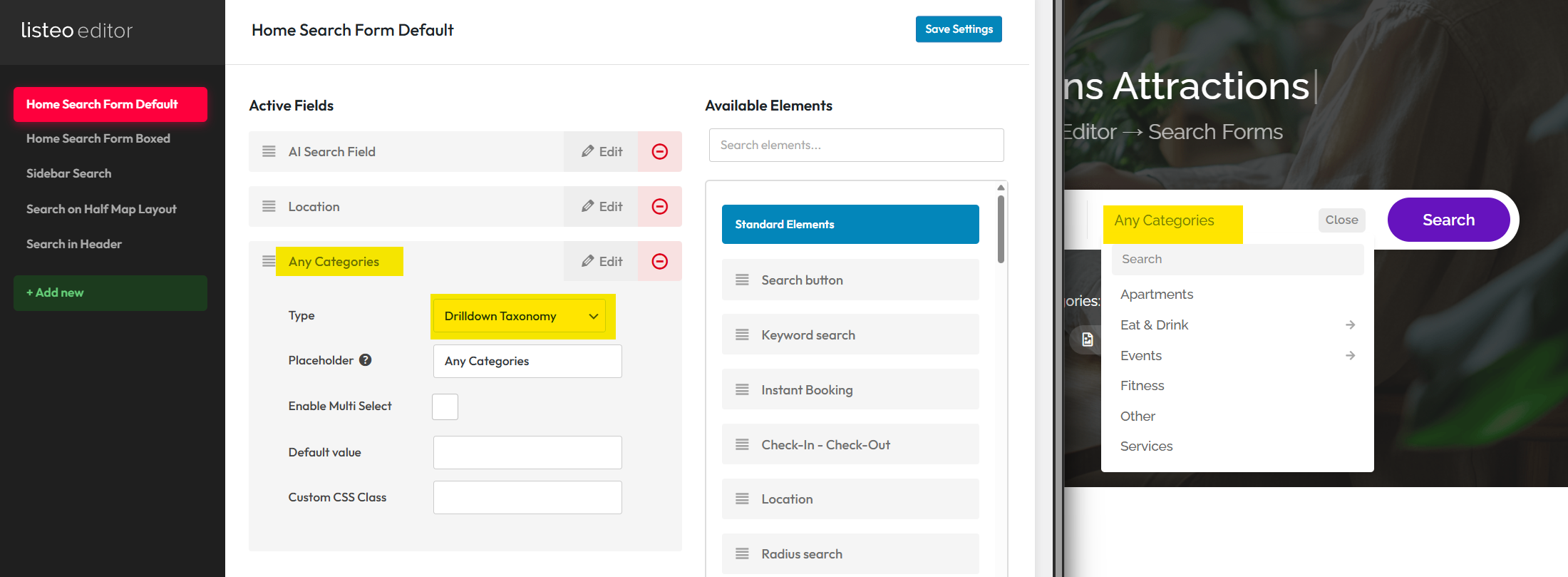Focus the Search elements input field
This screenshot has width=1568, height=577.
[x=856, y=145]
